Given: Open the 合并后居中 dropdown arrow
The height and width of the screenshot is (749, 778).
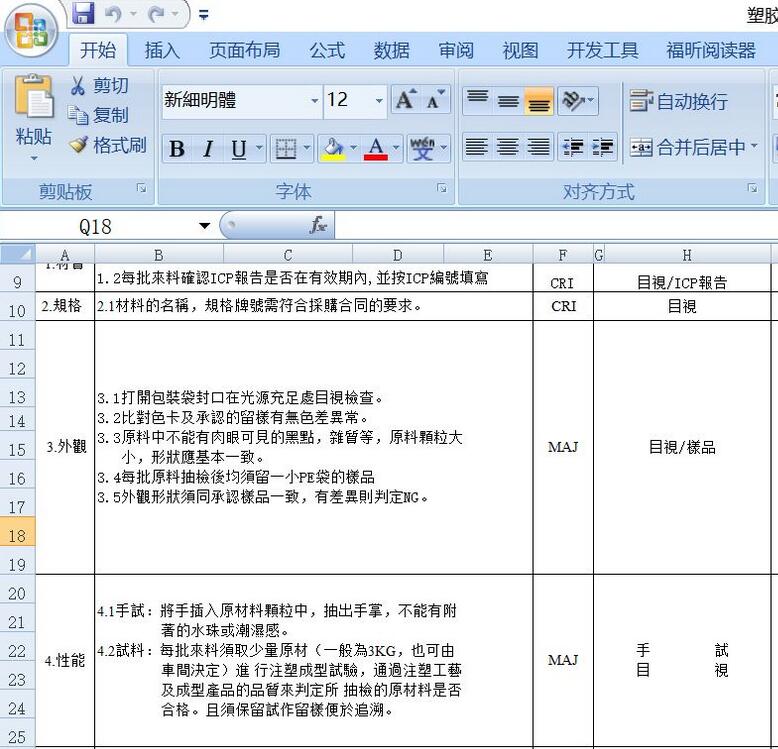Looking at the screenshot, I should 754,146.
